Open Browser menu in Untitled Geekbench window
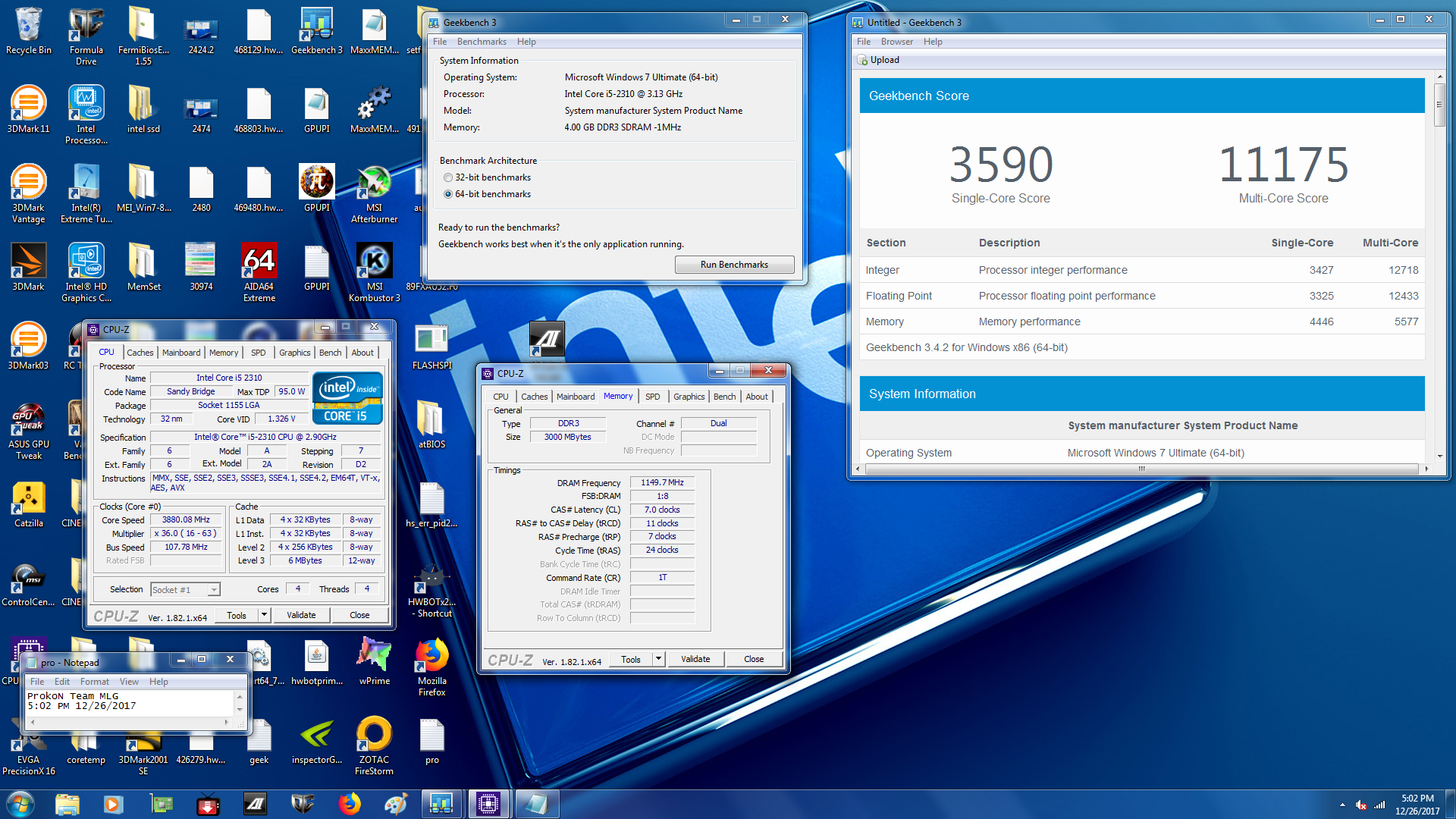Viewport: 1456px width, 819px height. (x=896, y=42)
